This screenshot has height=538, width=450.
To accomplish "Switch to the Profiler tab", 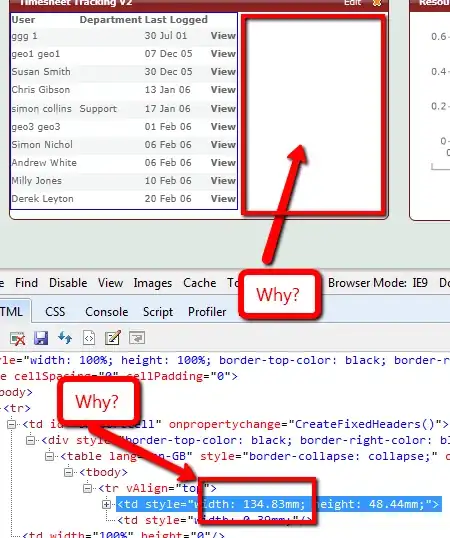I will tap(207, 312).
